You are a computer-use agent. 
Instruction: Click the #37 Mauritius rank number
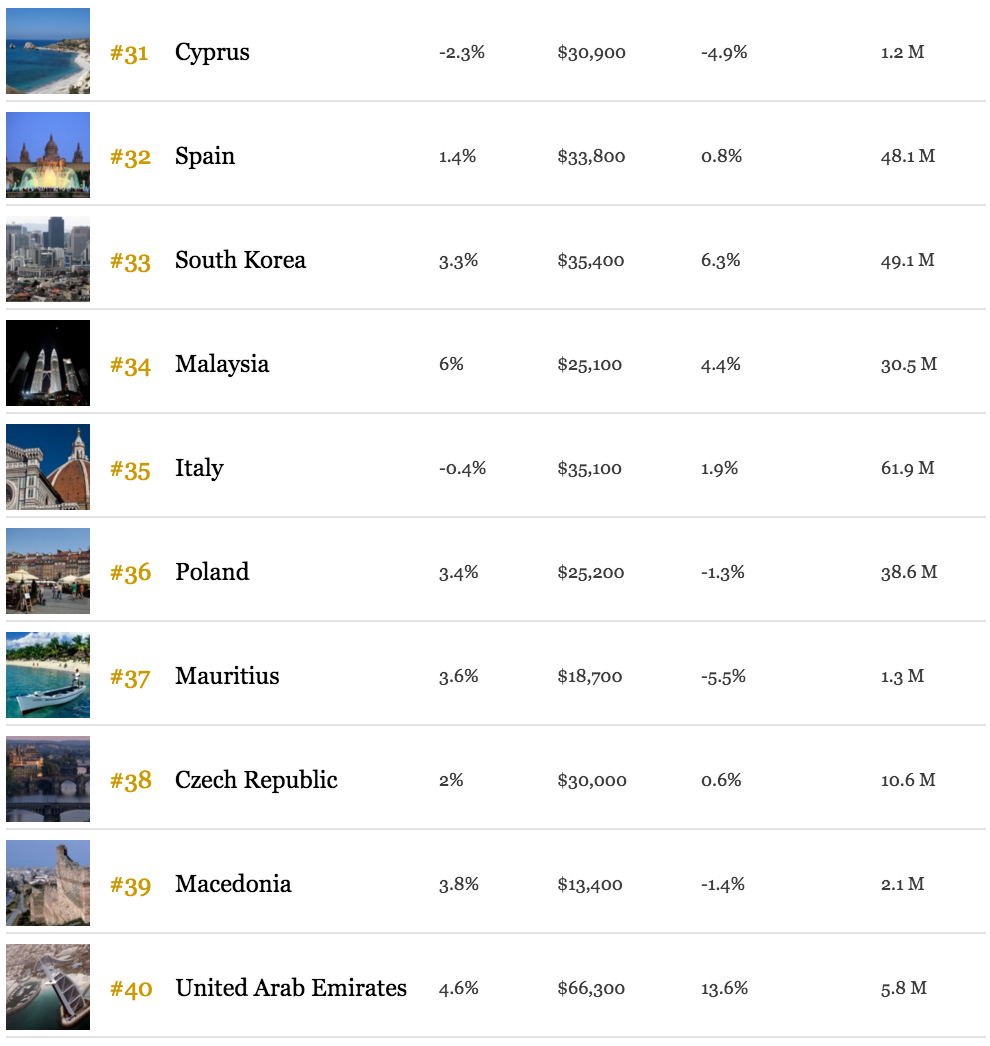(130, 678)
